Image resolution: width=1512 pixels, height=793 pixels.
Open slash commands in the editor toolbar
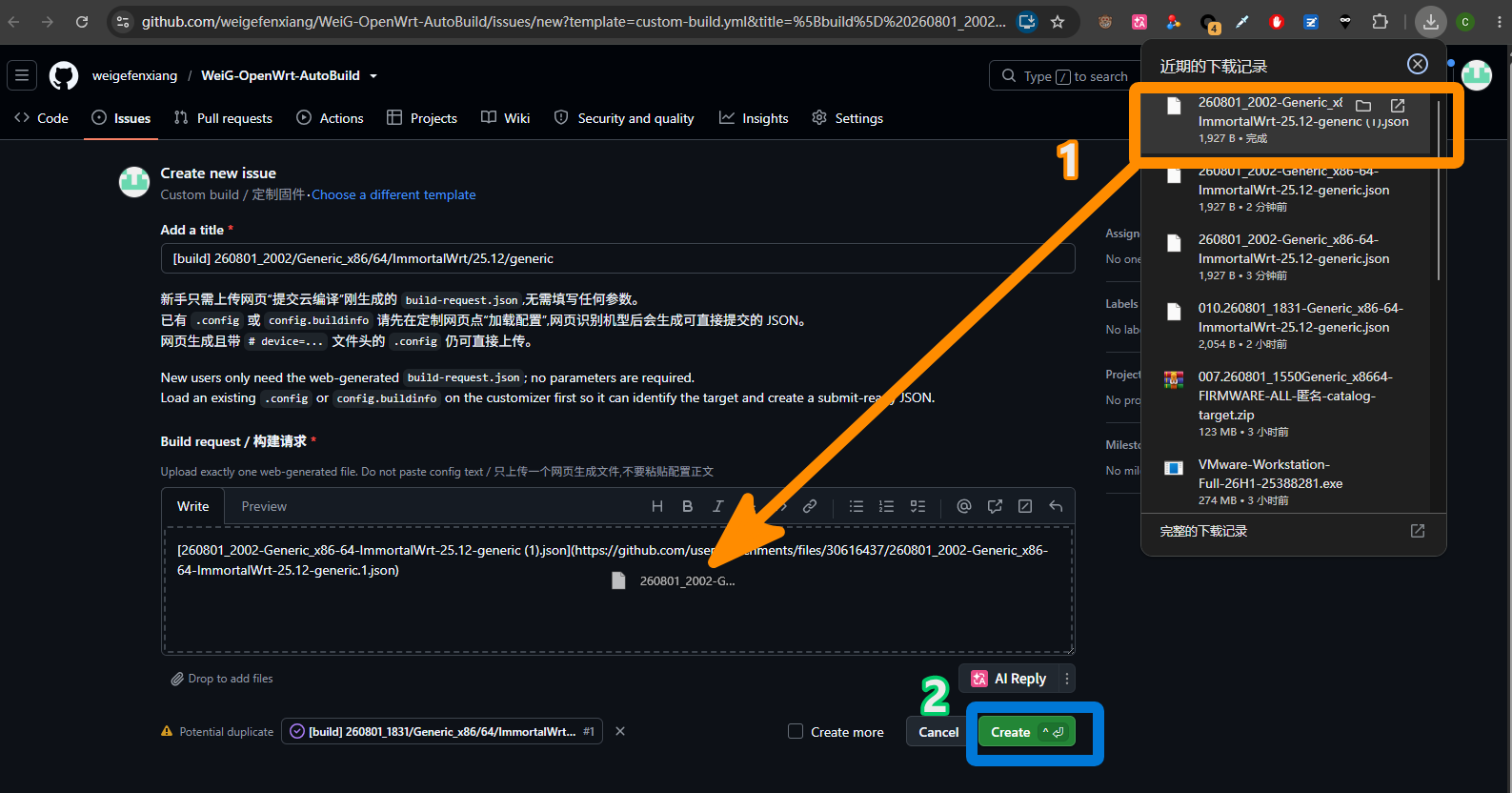point(1025,506)
